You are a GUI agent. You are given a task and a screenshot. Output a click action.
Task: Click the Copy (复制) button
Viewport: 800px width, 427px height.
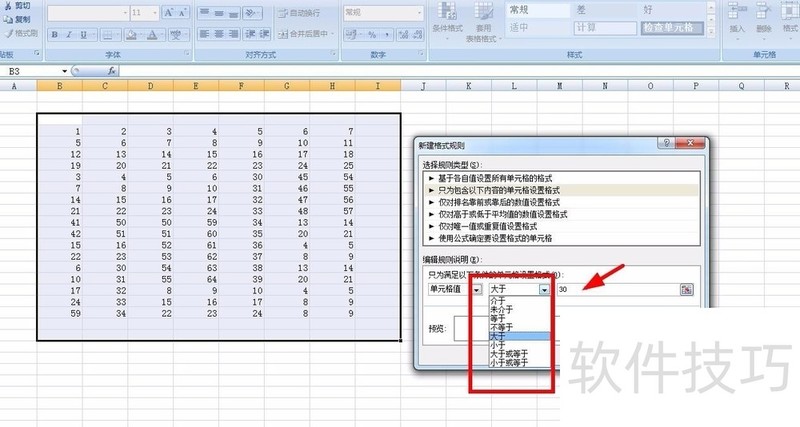click(17, 19)
